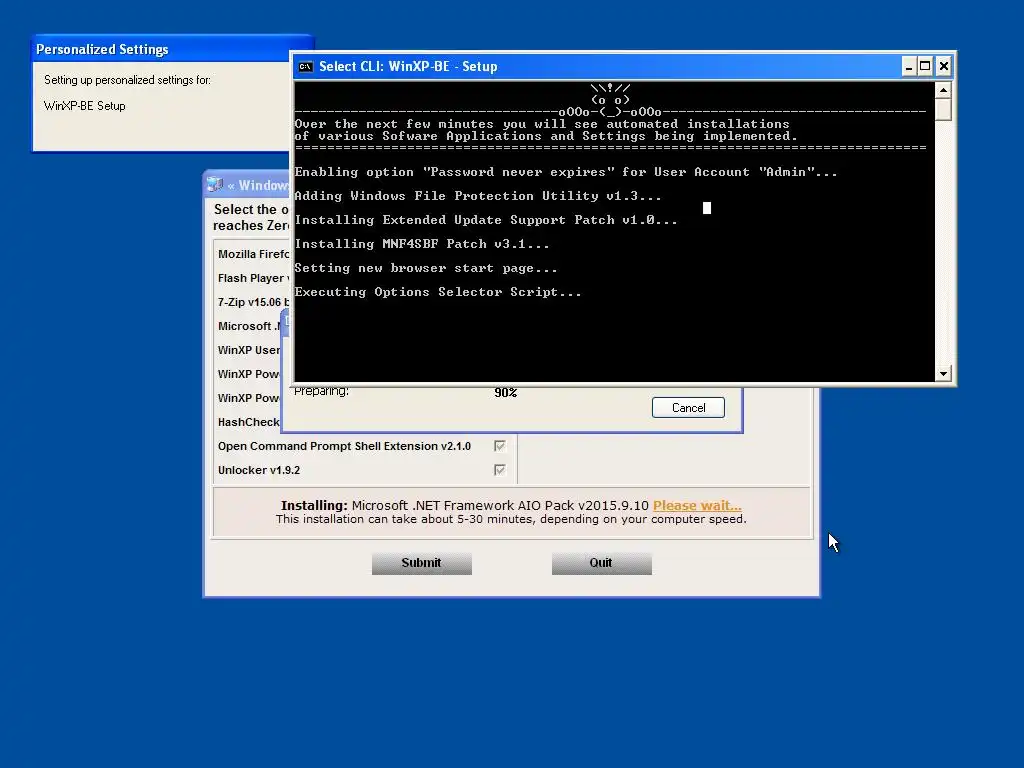This screenshot has height=768, width=1024.
Task: Cancel the preparing progress dialog
Action: [688, 408]
